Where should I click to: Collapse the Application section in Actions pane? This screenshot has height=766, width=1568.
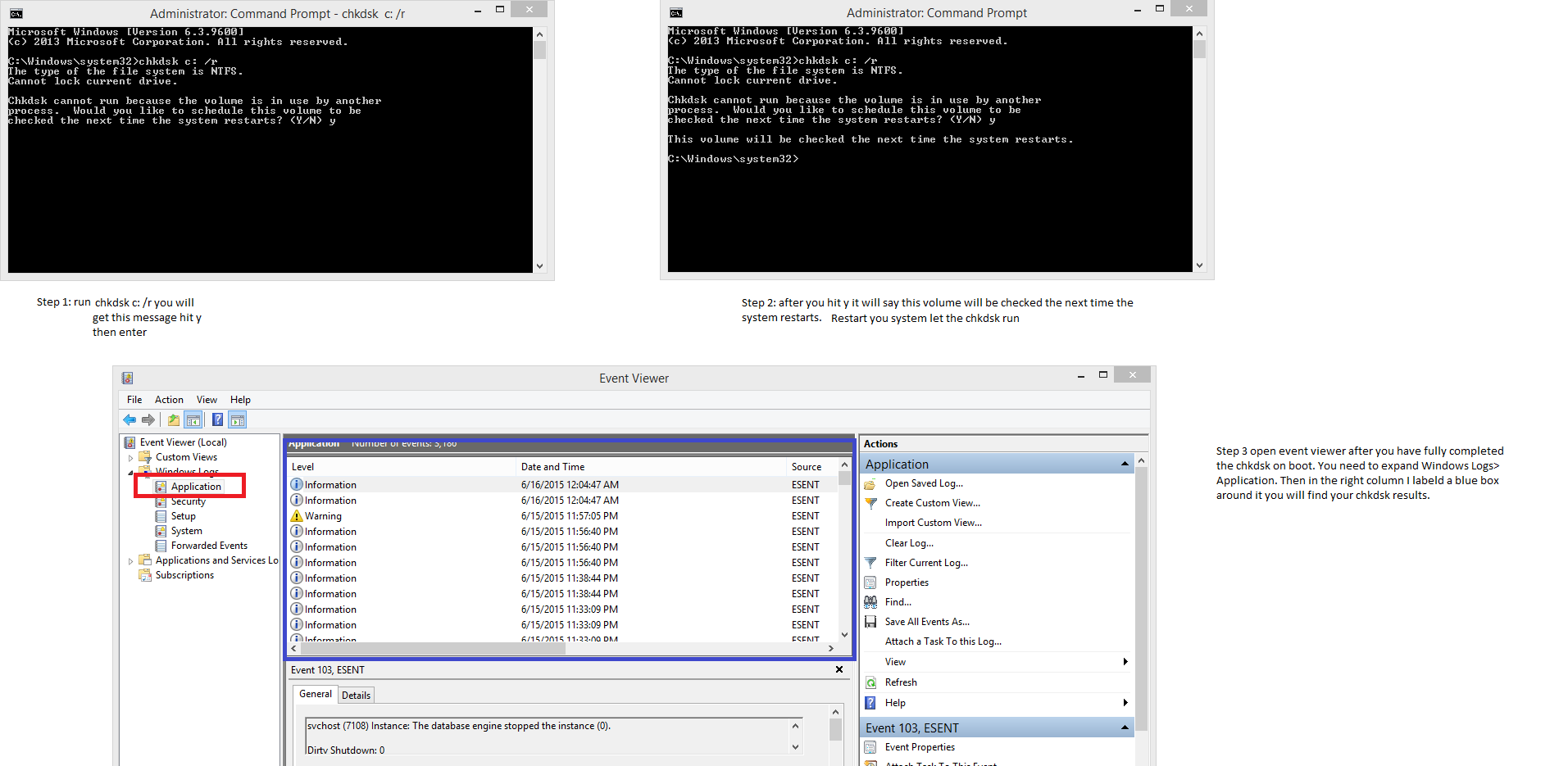(1125, 465)
